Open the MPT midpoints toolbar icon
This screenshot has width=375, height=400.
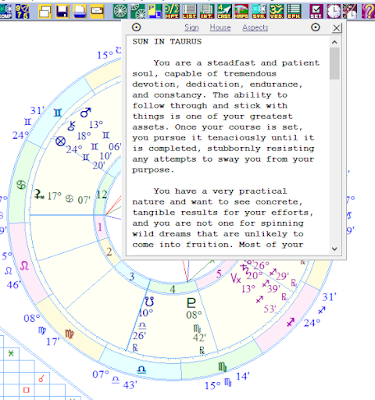pyautogui.click(x=172, y=11)
